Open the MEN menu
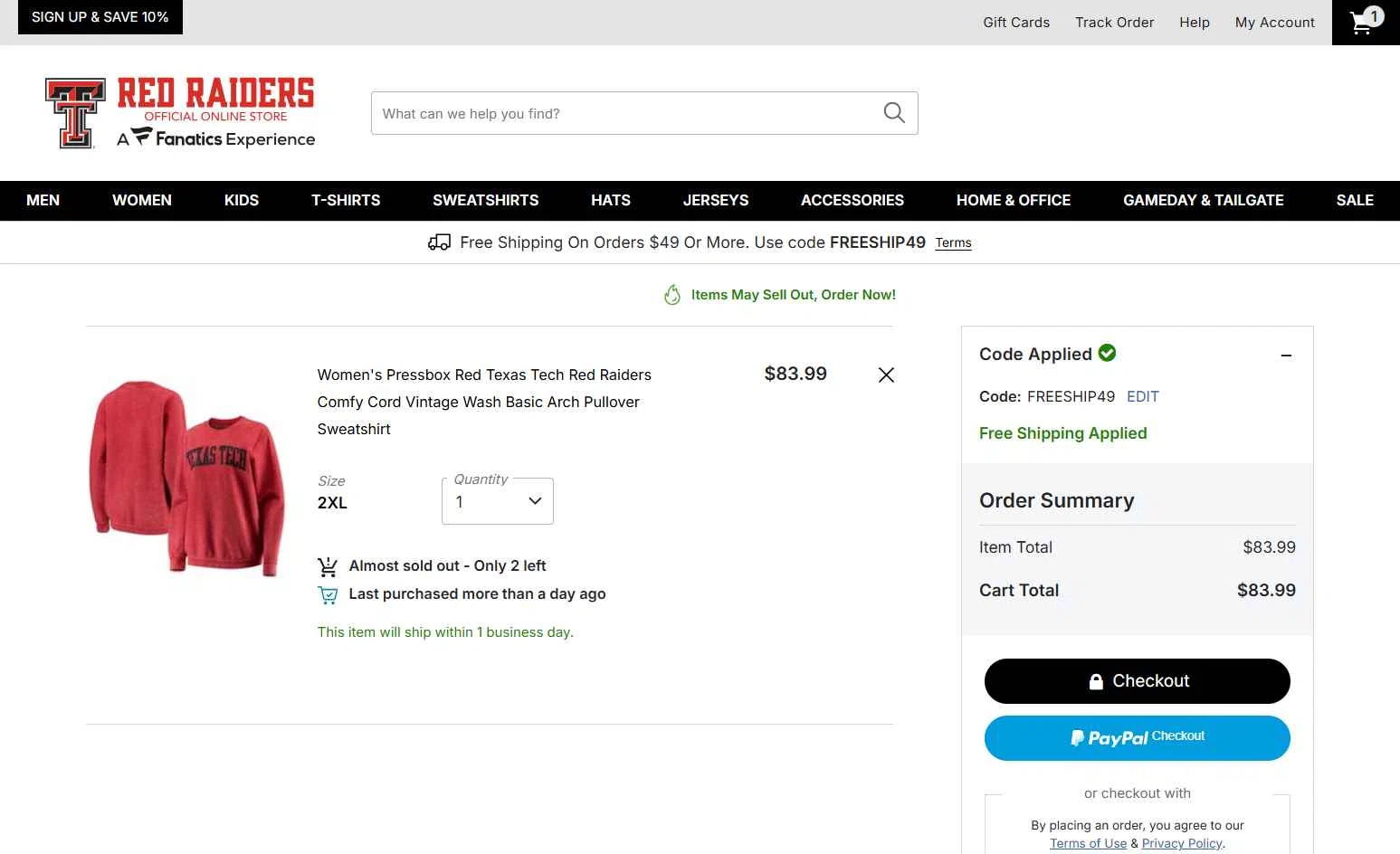Viewport: 1400px width, 854px height. (43, 200)
